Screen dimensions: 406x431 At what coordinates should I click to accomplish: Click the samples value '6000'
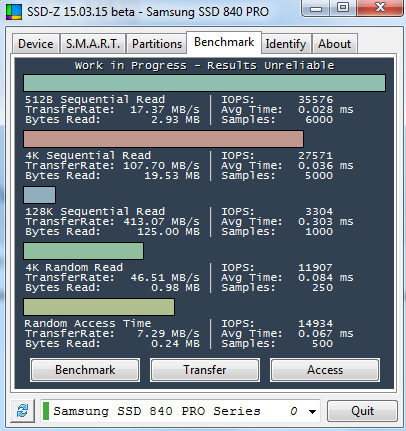tap(319, 120)
